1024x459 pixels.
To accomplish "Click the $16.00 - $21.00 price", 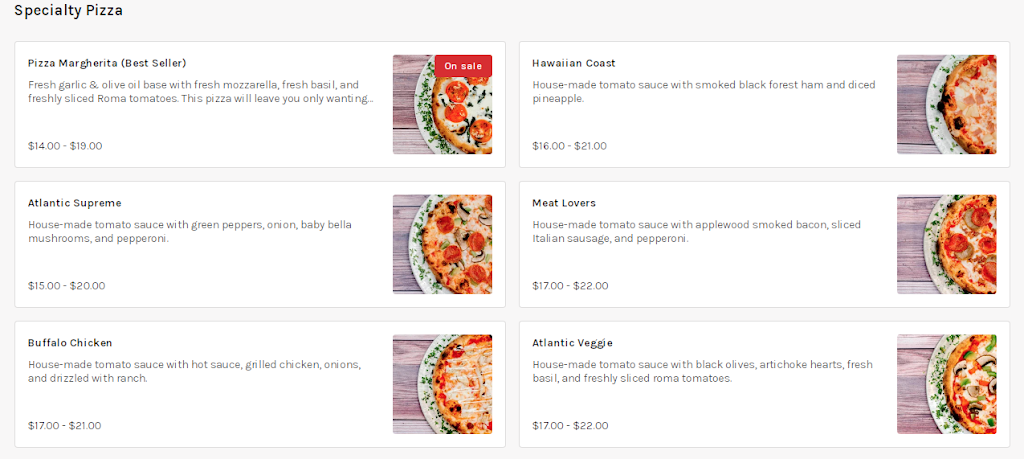I will pos(570,146).
